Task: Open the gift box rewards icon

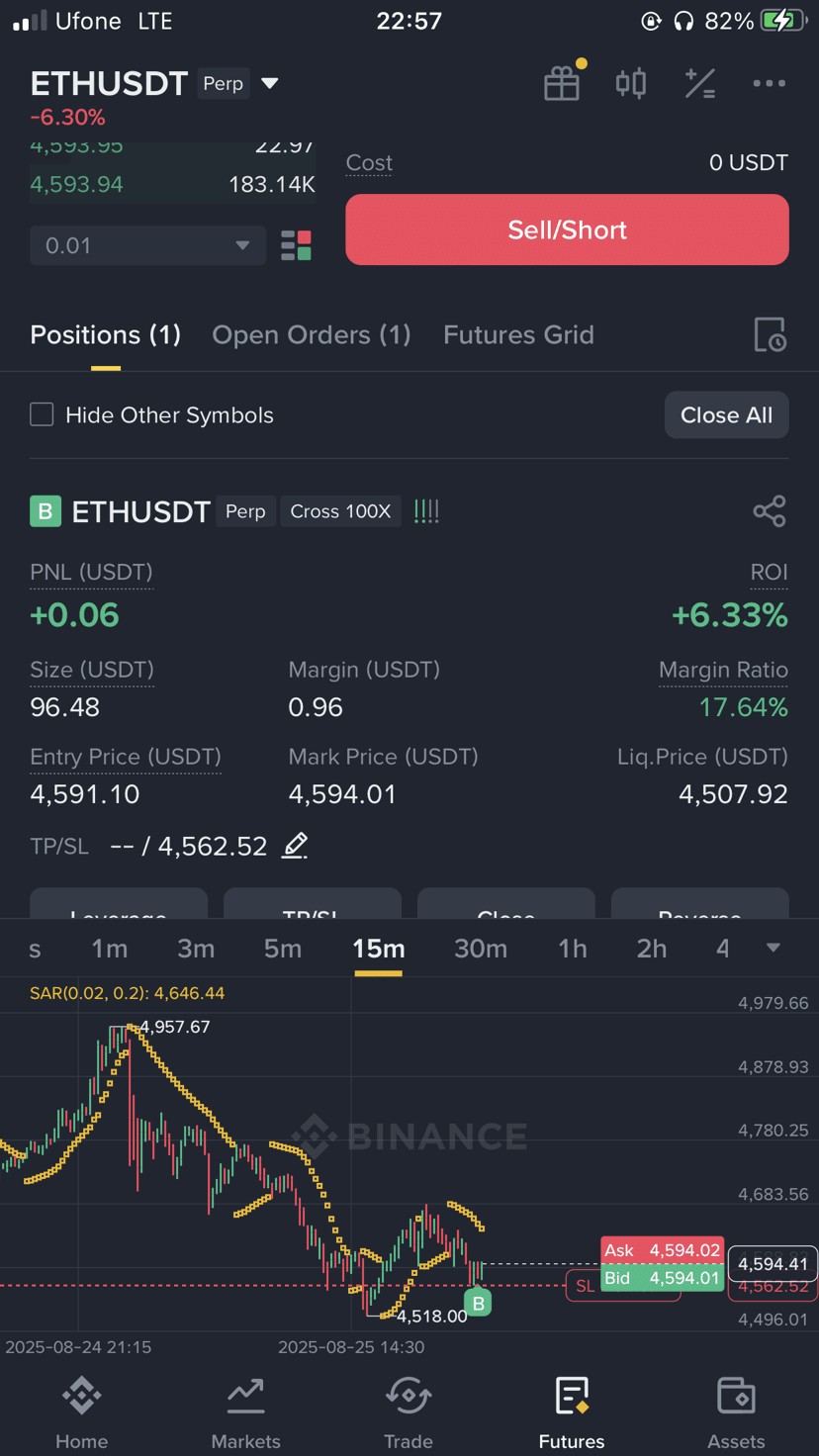Action: pos(562,83)
